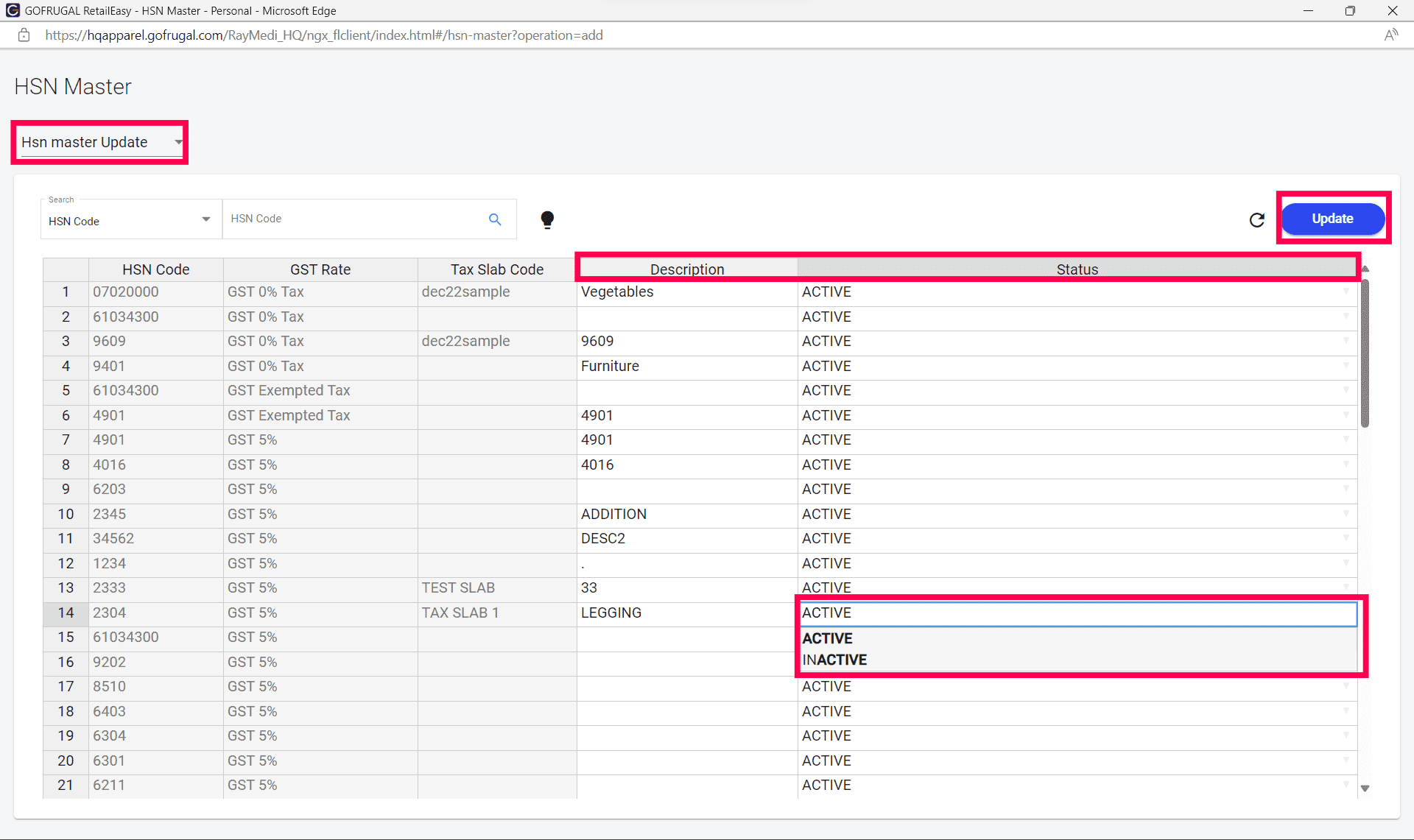The image size is (1414, 840).
Task: Select ACTIVE option in open status list
Action: coord(827,638)
